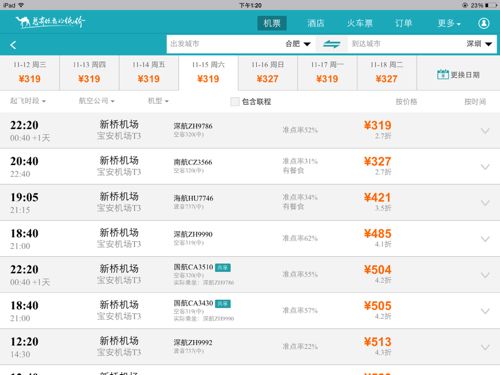Open the 机型 filter dropdown

click(x=158, y=101)
